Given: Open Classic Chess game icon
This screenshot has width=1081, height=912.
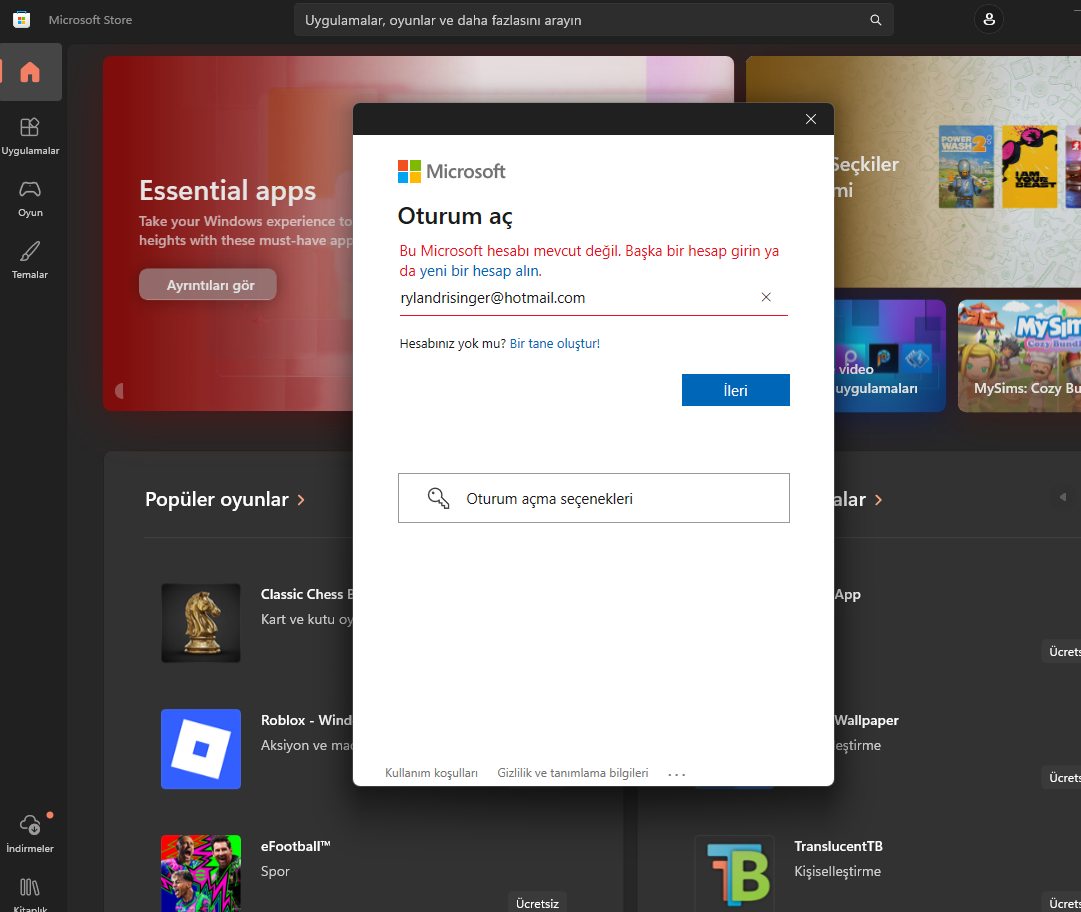Looking at the screenshot, I should (x=201, y=623).
